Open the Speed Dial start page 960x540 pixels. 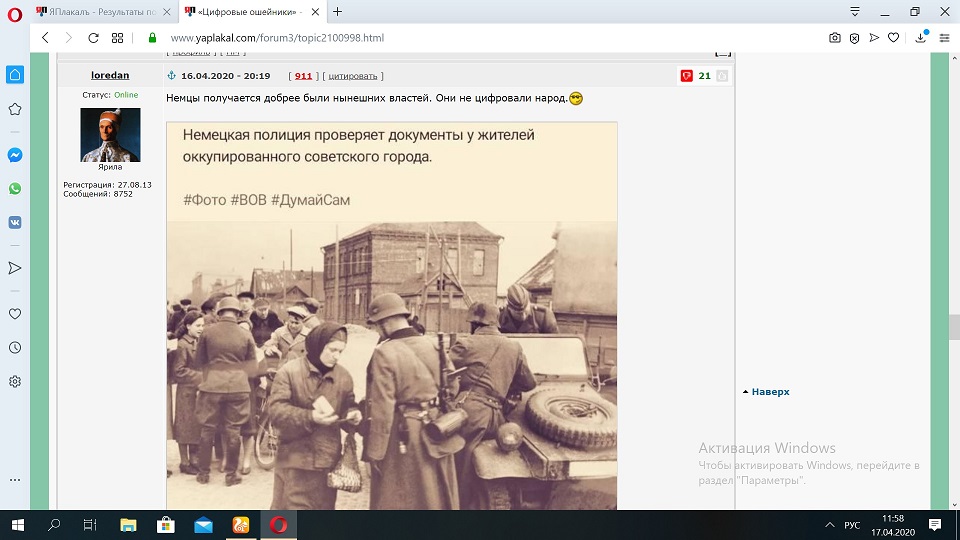(x=118, y=38)
